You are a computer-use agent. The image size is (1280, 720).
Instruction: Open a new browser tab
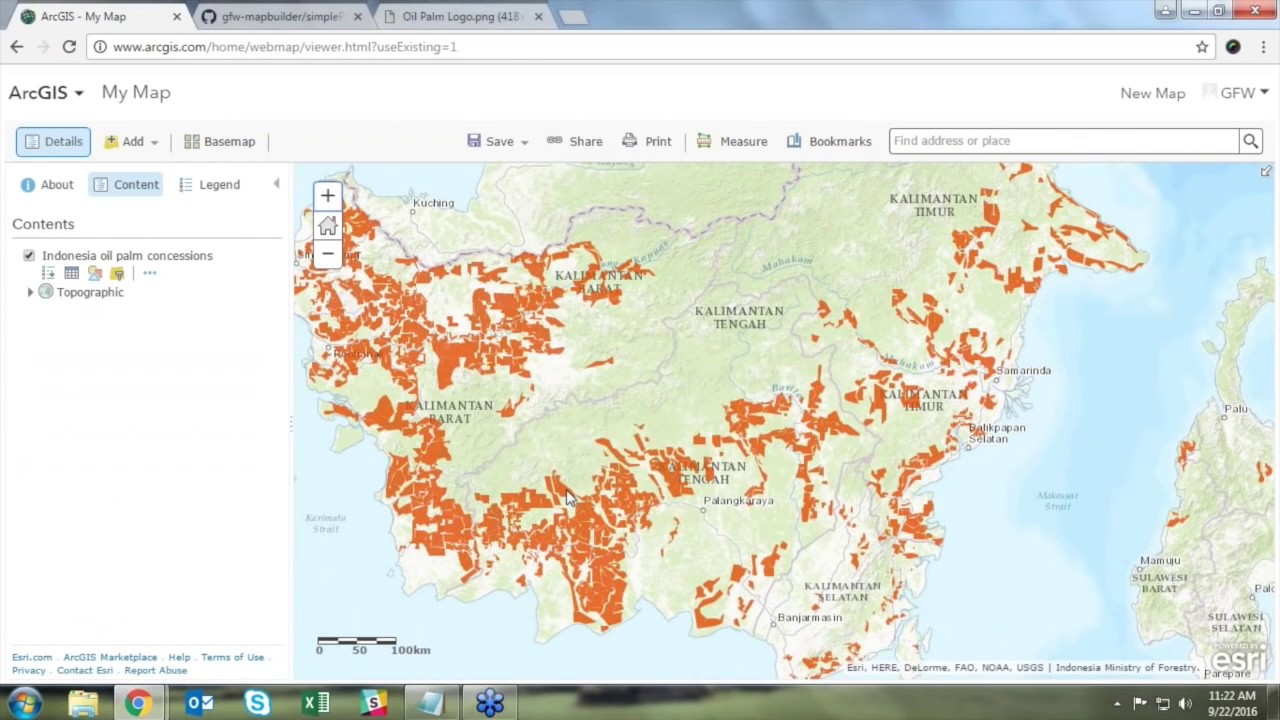click(x=573, y=17)
